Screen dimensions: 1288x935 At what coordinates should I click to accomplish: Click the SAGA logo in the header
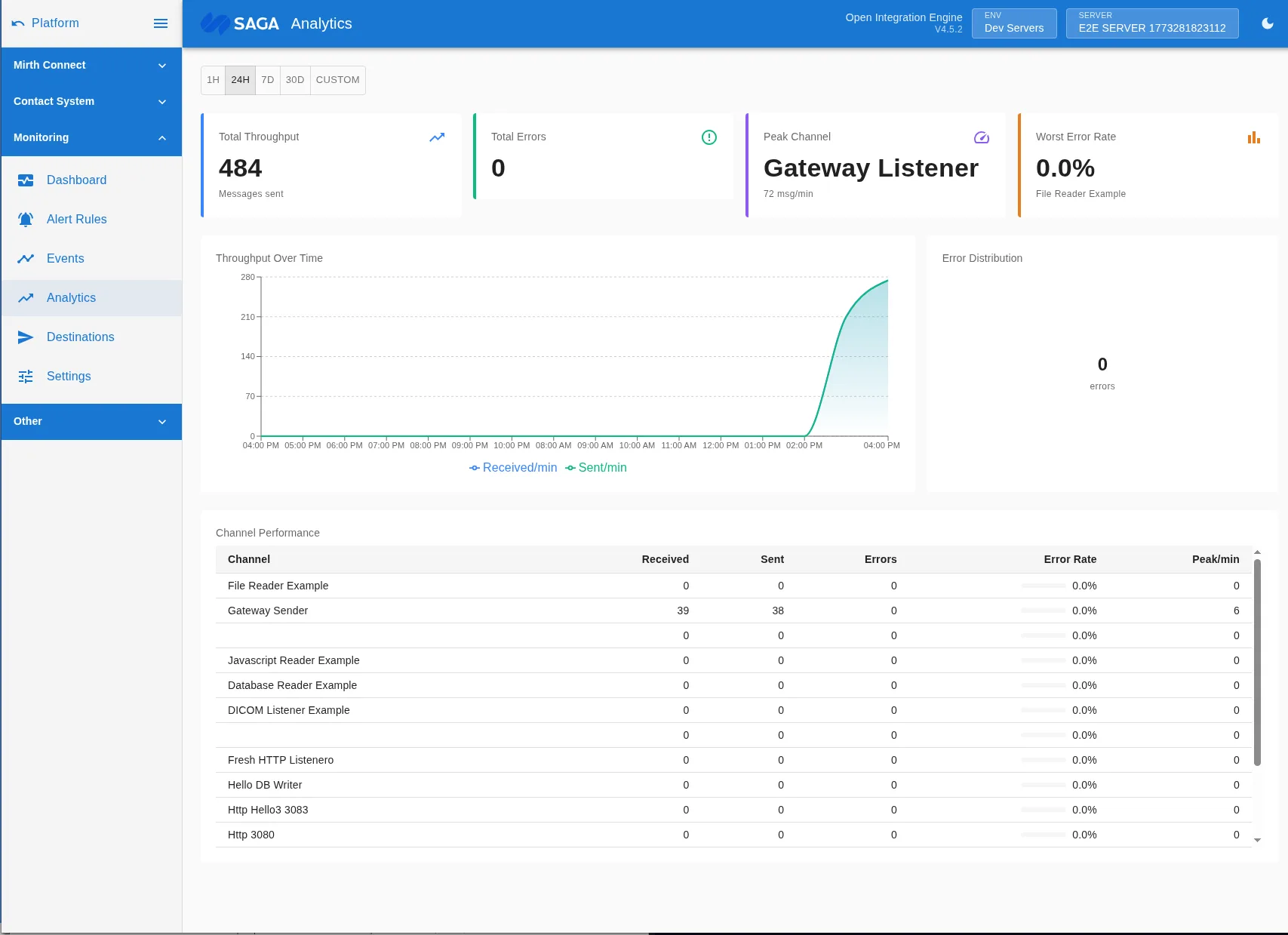coord(216,23)
